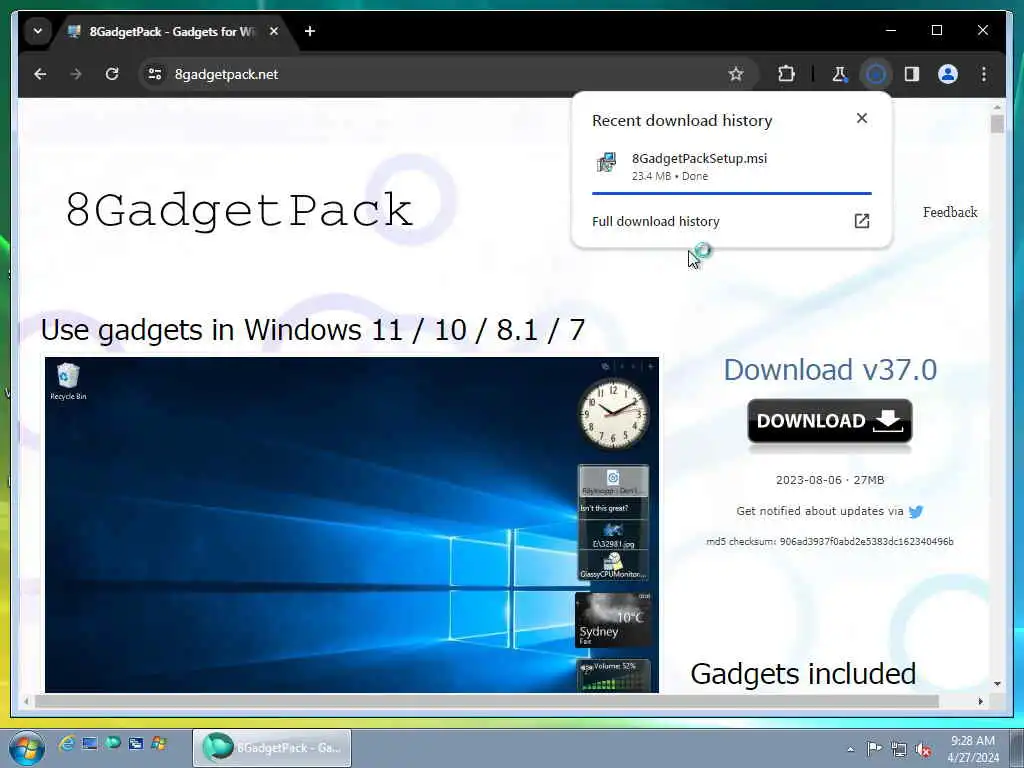Open site information icon in address bar
Screen dimensions: 1024x768
coord(155,74)
